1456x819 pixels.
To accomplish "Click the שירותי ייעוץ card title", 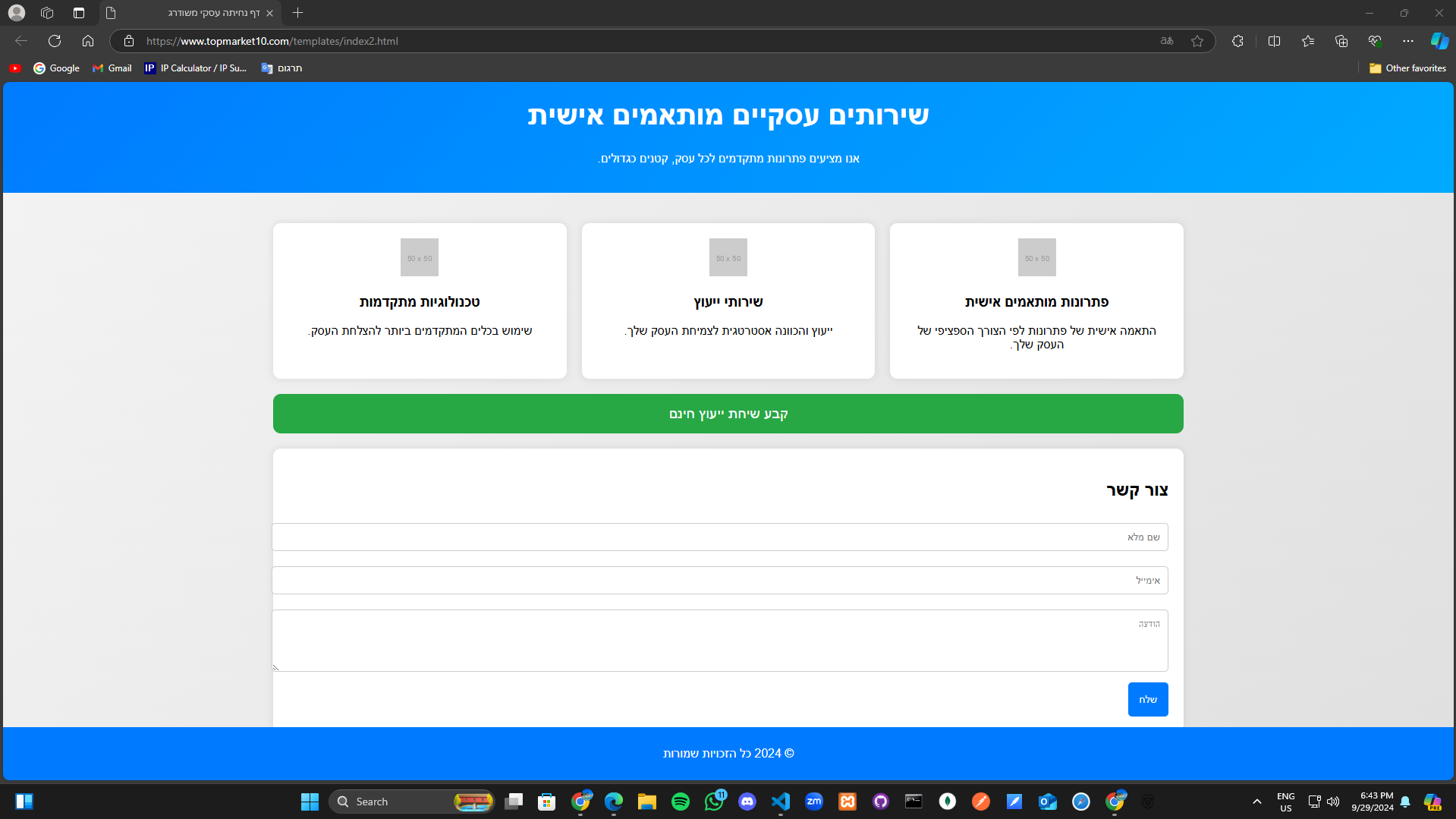I will point(728,301).
